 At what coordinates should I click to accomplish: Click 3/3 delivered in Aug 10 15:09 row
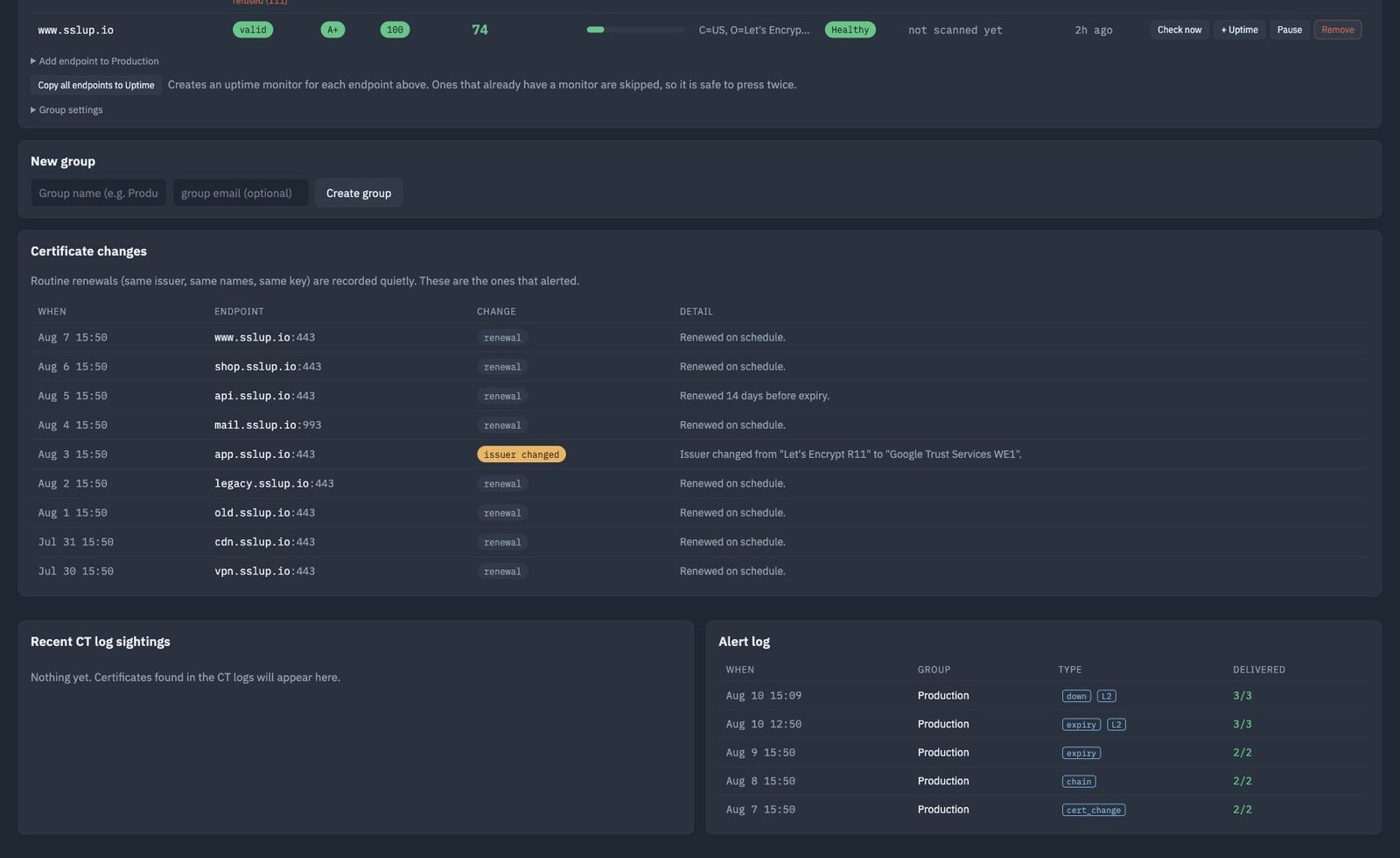[1242, 696]
